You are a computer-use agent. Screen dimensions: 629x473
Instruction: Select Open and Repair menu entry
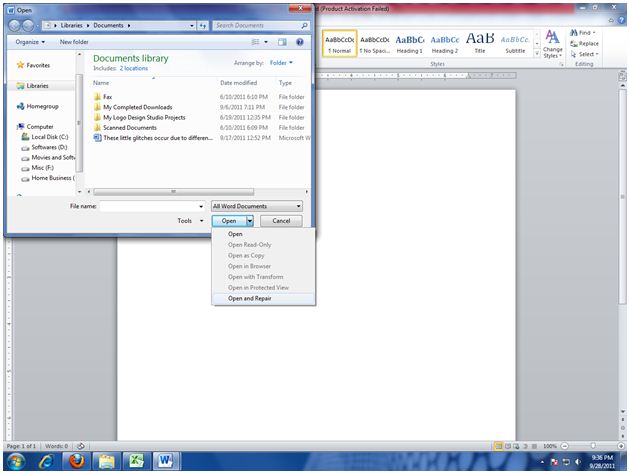[264, 298]
